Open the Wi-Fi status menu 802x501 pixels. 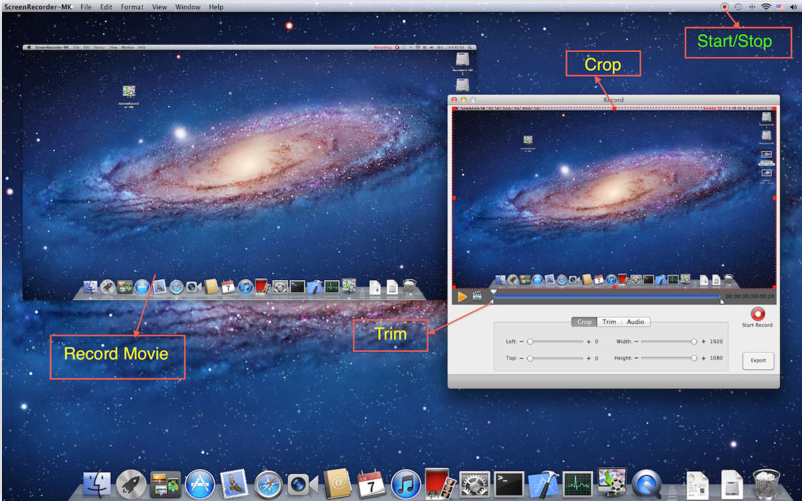click(766, 7)
